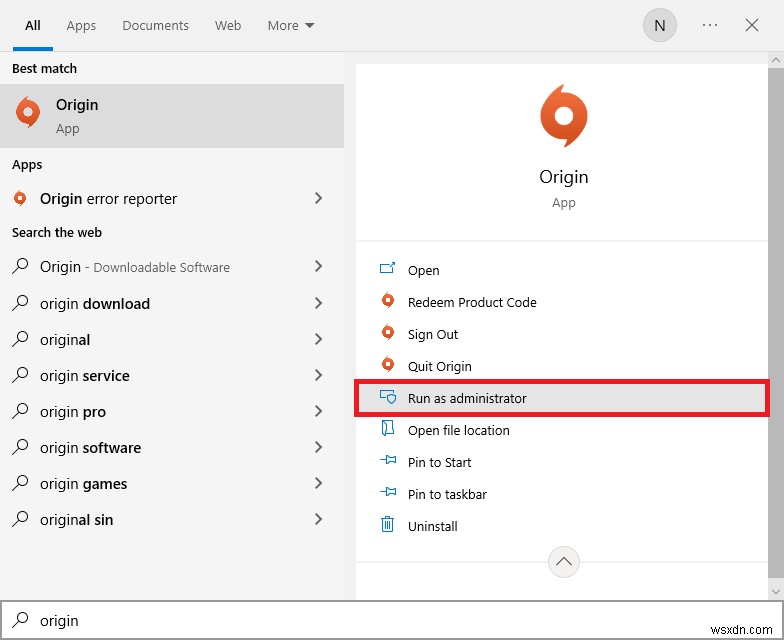Viewport: 784px width, 640px height.
Task: Open the three-dot options menu
Action: [710, 26]
